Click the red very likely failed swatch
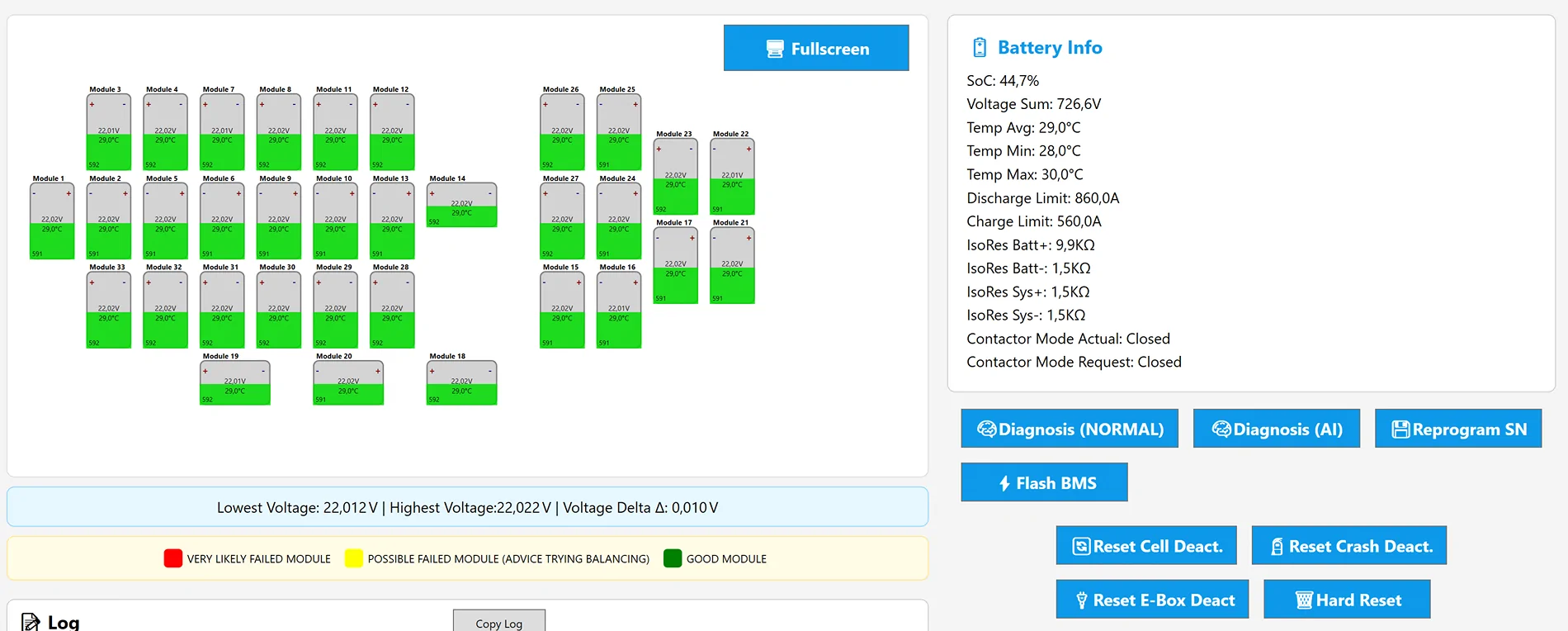The image size is (1568, 631). pyautogui.click(x=173, y=558)
